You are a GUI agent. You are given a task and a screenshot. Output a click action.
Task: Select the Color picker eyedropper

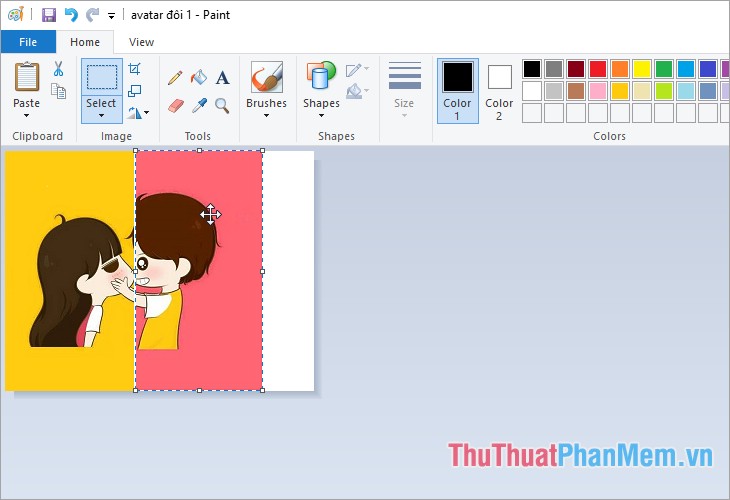pos(199,106)
